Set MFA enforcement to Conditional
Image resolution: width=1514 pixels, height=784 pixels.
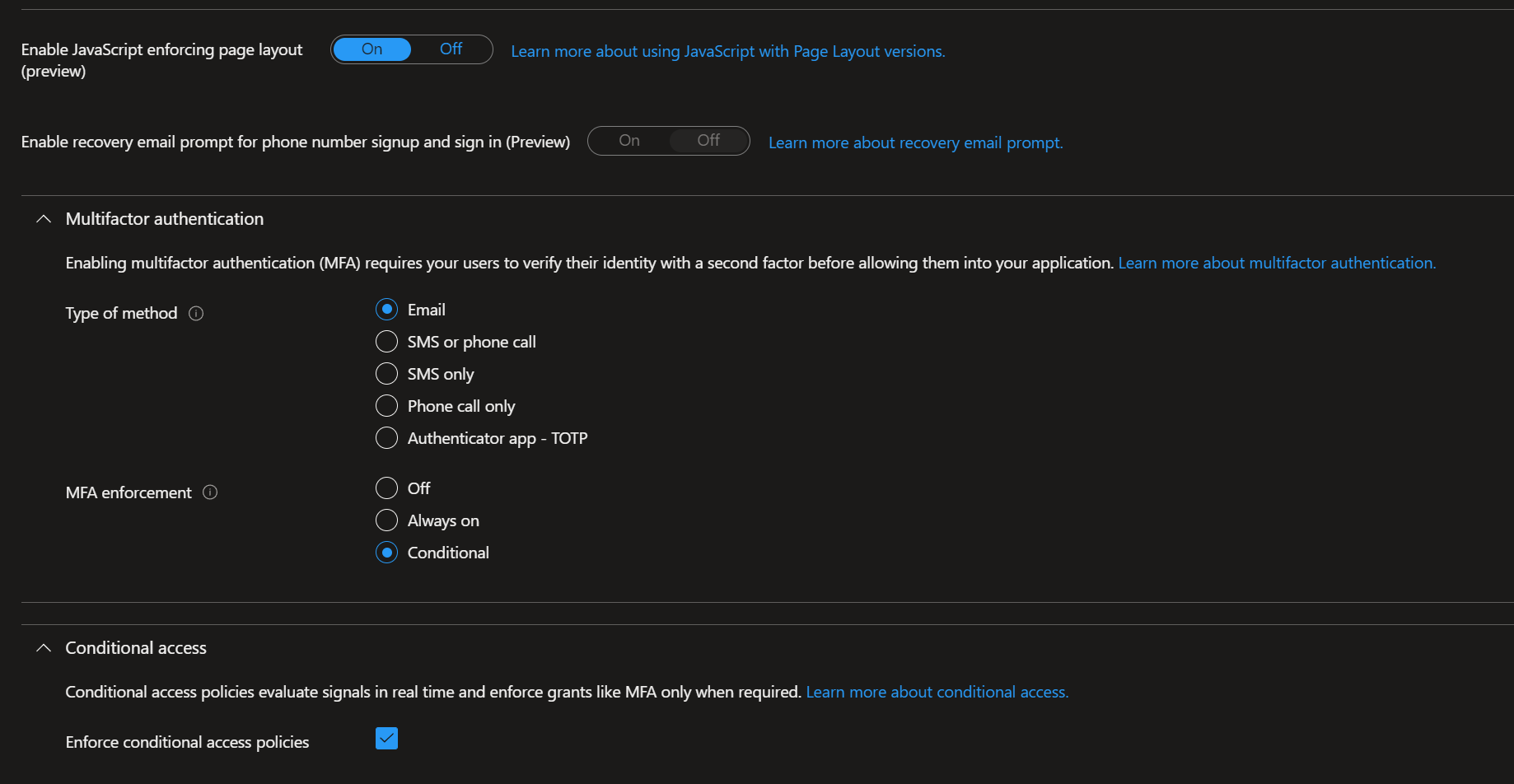(x=386, y=553)
